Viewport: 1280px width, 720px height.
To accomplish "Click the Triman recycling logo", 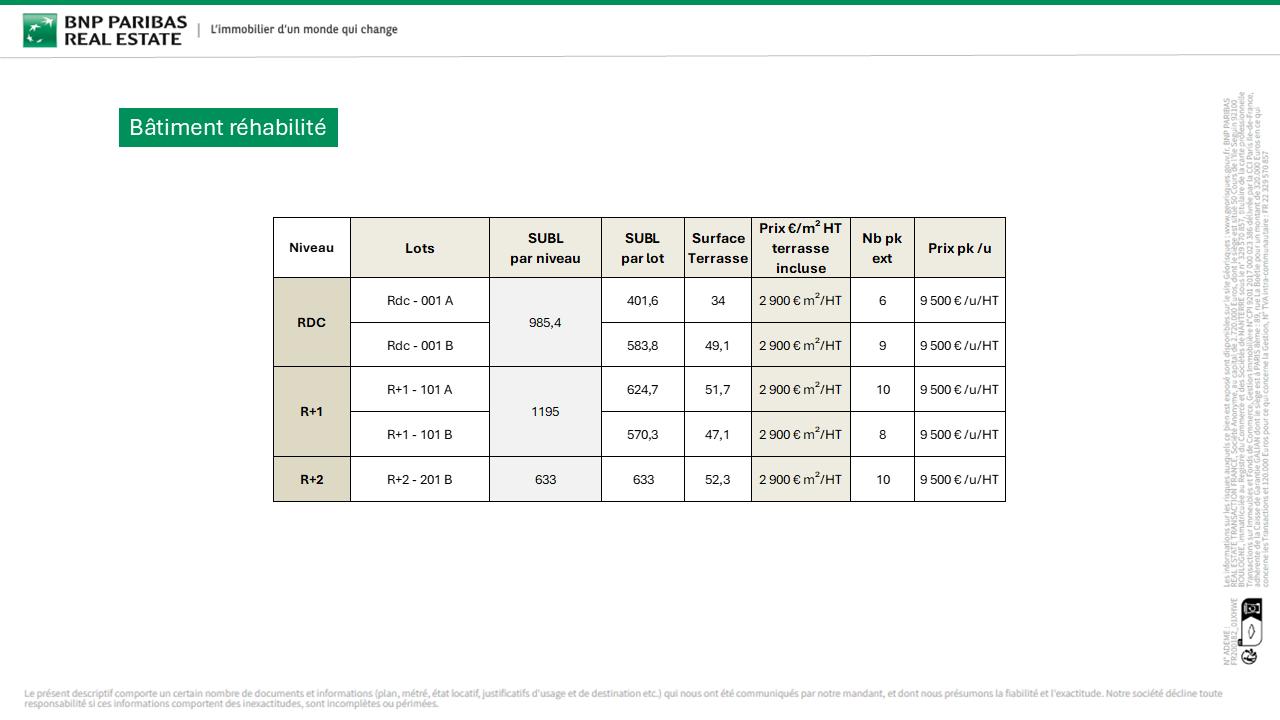I will [x=1249, y=657].
